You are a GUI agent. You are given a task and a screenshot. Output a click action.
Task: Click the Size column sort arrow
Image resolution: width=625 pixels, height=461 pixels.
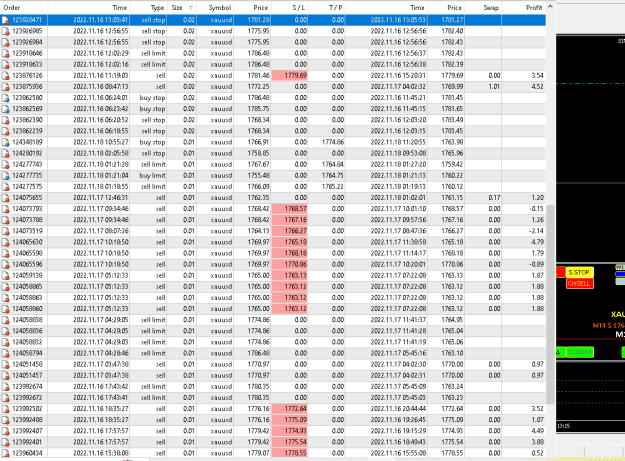(191, 8)
